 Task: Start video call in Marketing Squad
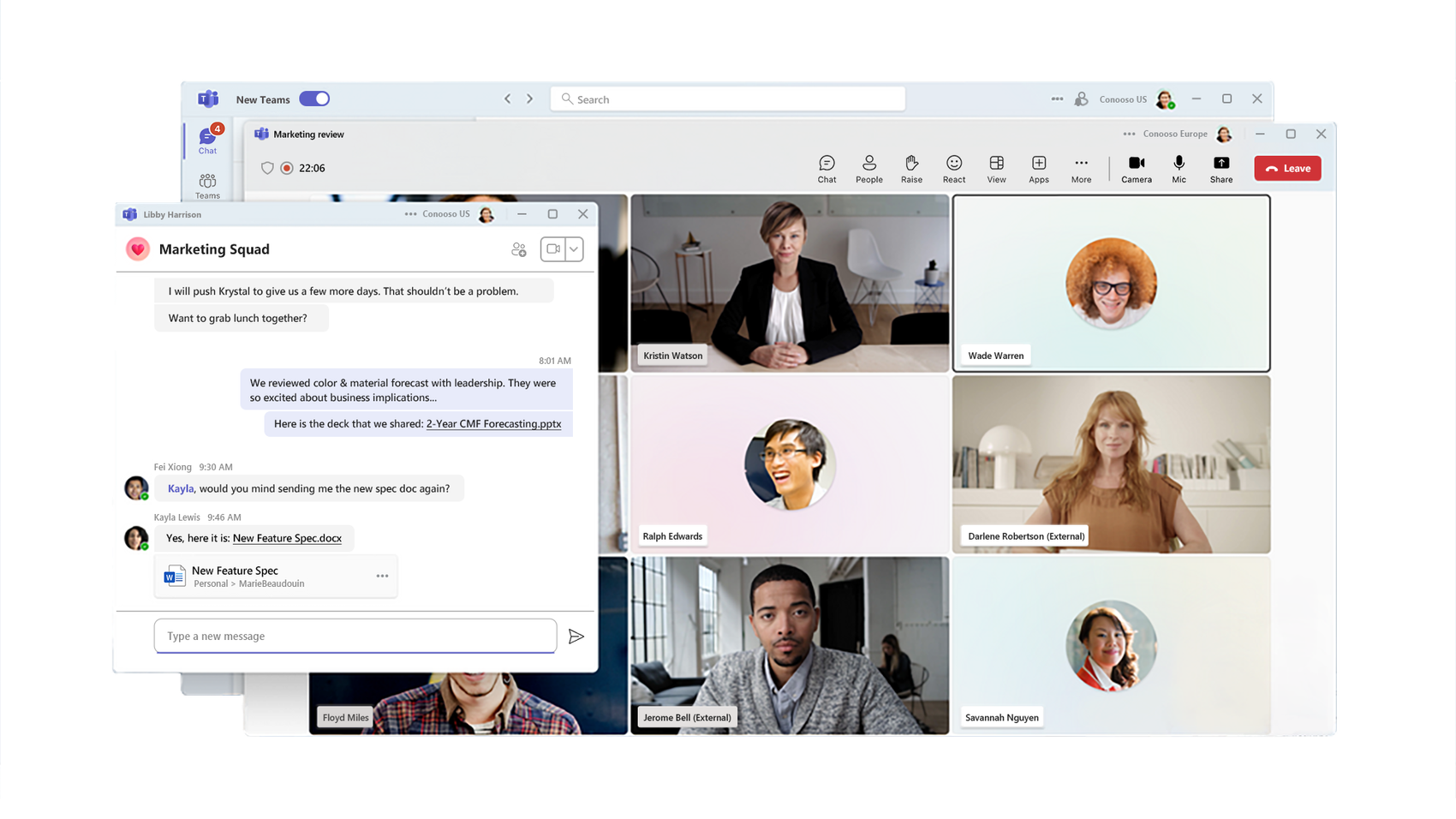pos(553,249)
